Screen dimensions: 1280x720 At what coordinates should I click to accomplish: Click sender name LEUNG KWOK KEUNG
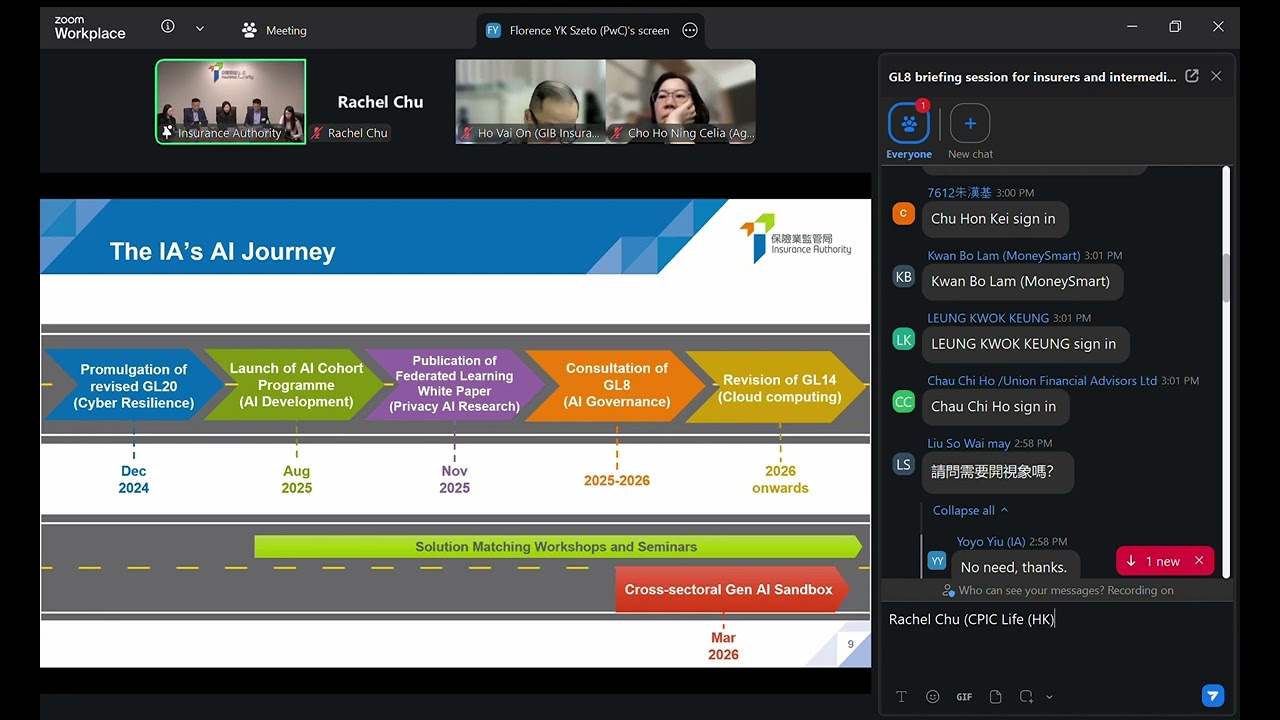pyautogui.click(x=988, y=318)
